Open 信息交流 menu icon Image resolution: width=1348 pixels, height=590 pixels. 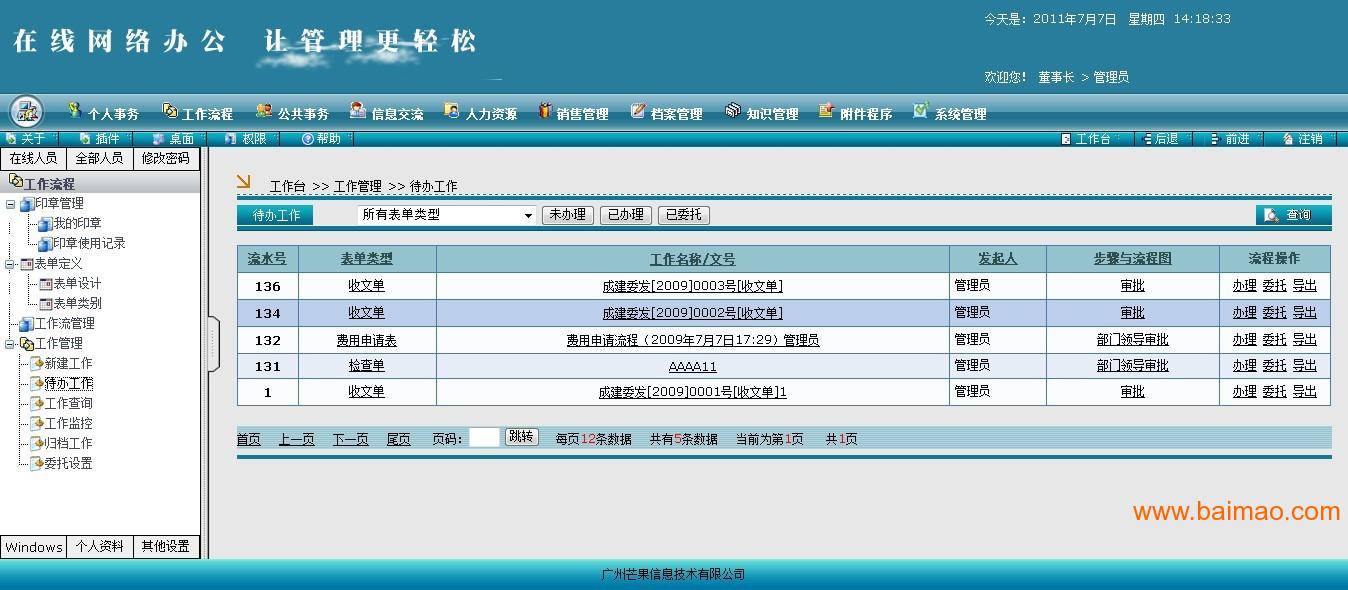[x=358, y=110]
